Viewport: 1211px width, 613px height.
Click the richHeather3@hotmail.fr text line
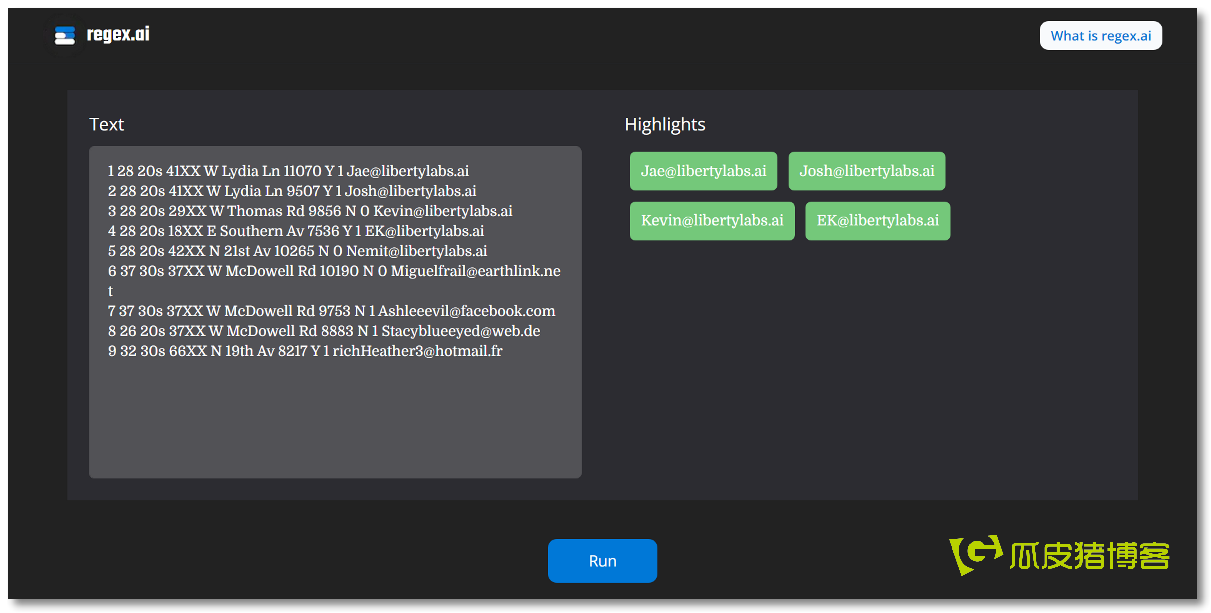(x=304, y=351)
